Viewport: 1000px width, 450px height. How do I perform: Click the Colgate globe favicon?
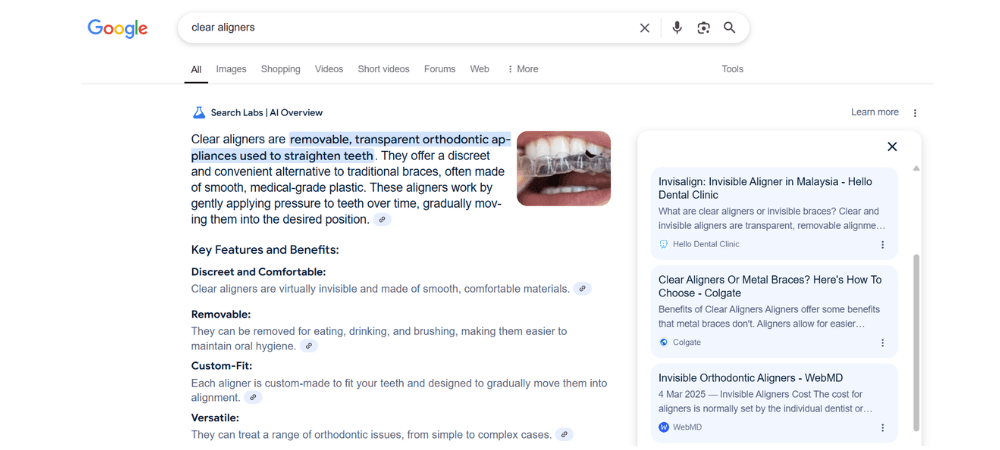pyautogui.click(x=663, y=342)
